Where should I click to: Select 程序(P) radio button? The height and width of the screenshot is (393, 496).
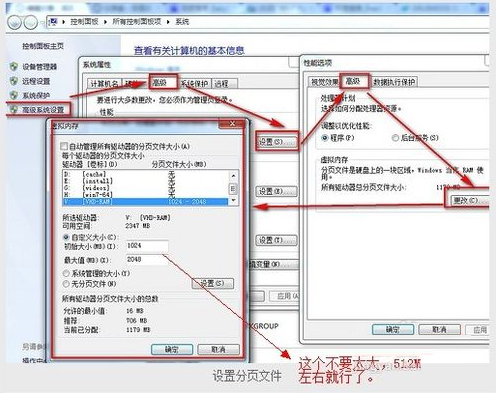pyautogui.click(x=325, y=138)
